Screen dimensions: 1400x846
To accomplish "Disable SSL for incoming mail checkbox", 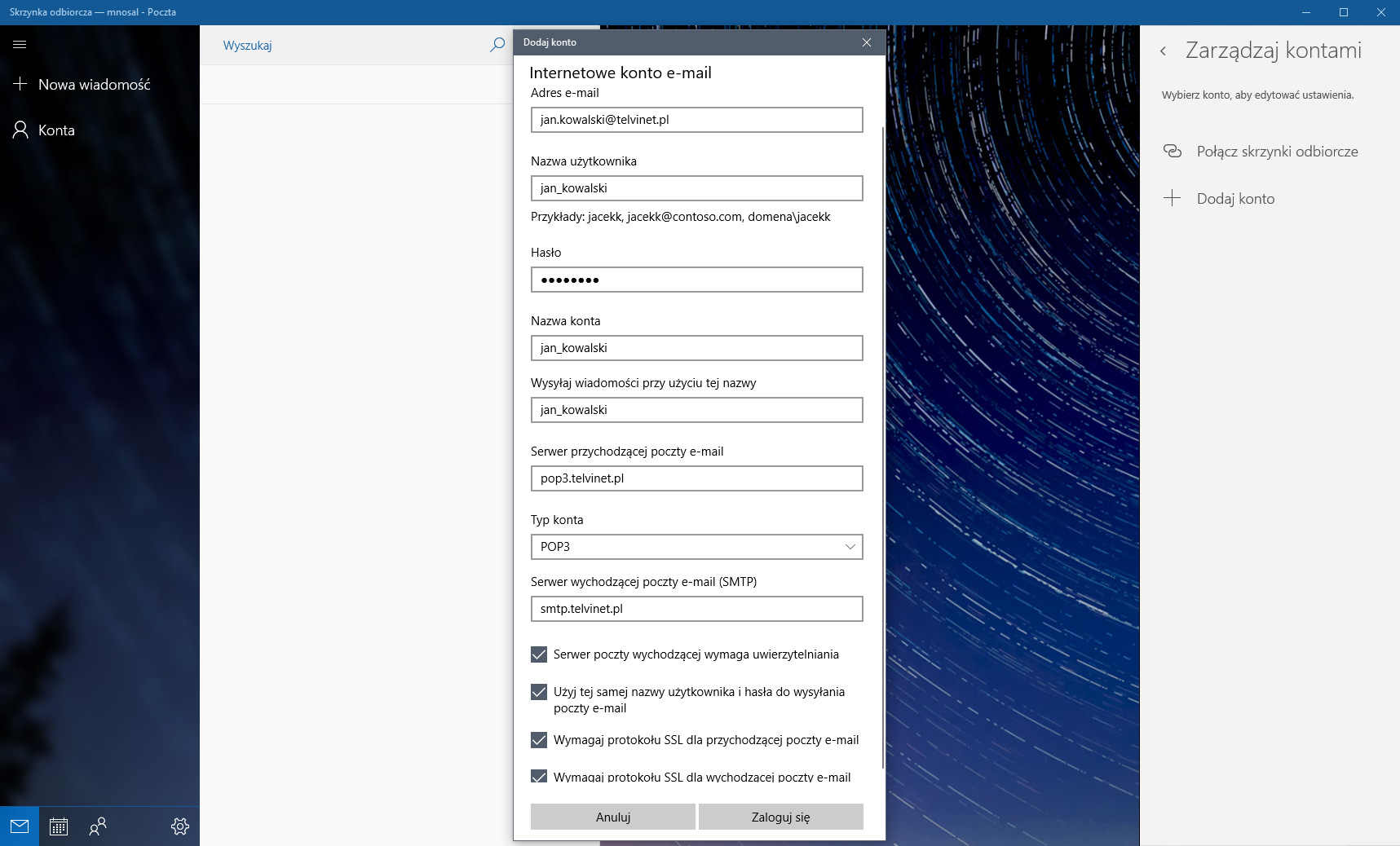I will click(x=539, y=740).
